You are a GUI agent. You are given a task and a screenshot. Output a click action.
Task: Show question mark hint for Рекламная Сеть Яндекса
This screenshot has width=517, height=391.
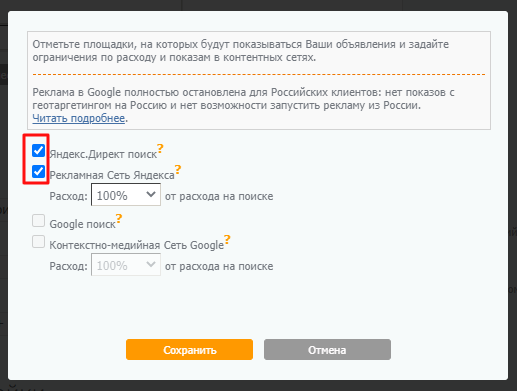(x=178, y=169)
